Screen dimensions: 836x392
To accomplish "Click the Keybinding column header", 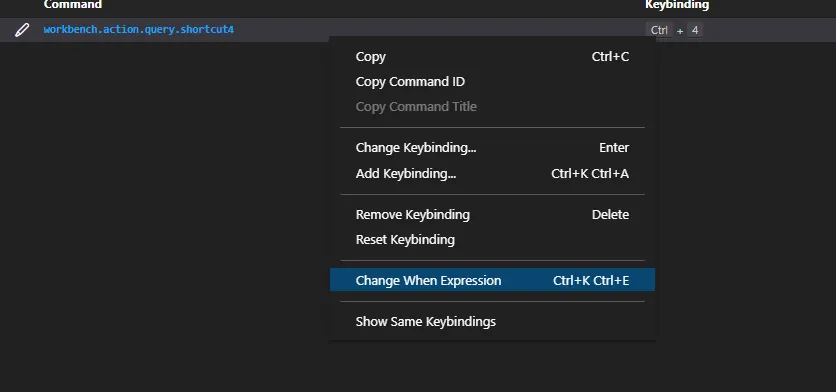I will click(x=677, y=5).
